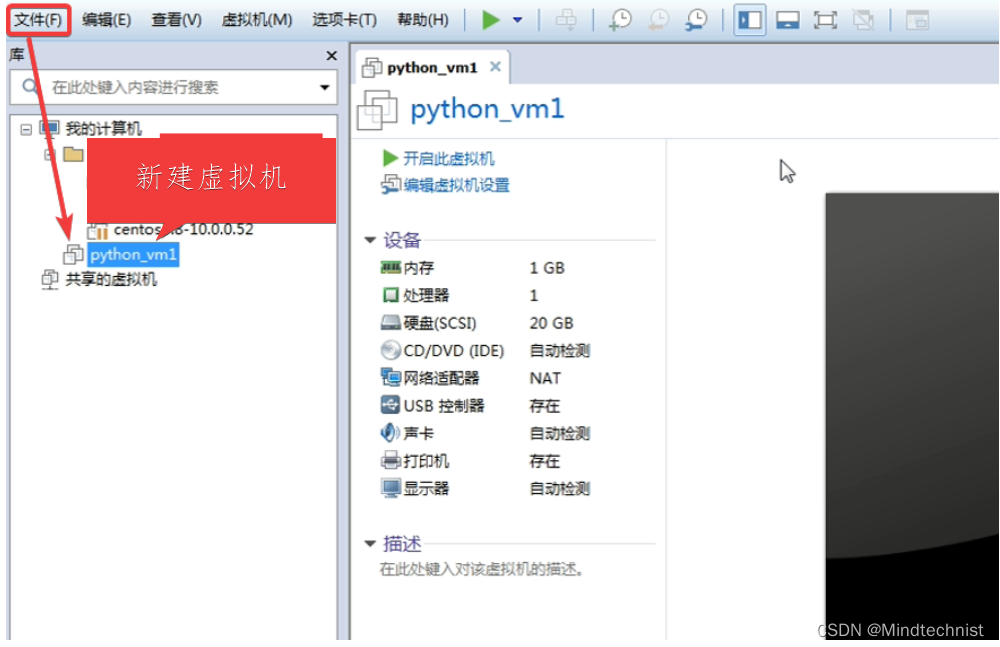Click the 网络适配器 network adapter icon
1000x647 pixels.
tap(390, 377)
